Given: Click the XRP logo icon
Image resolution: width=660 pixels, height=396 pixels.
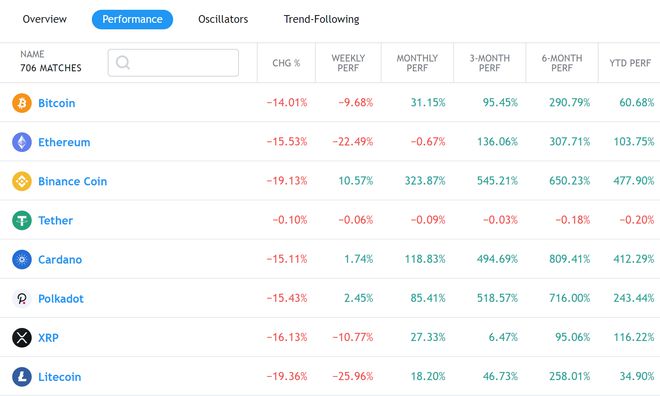Looking at the screenshot, I should pyautogui.click(x=22, y=338).
